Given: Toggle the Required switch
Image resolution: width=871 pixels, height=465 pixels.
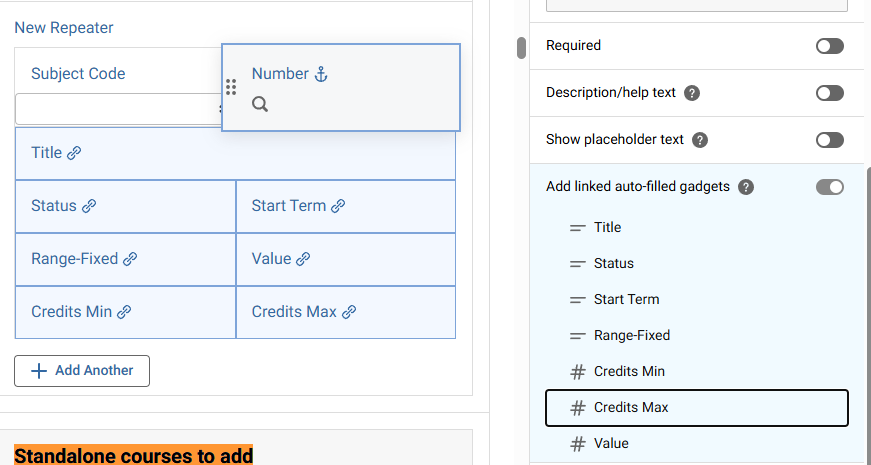Looking at the screenshot, I should pos(830,46).
